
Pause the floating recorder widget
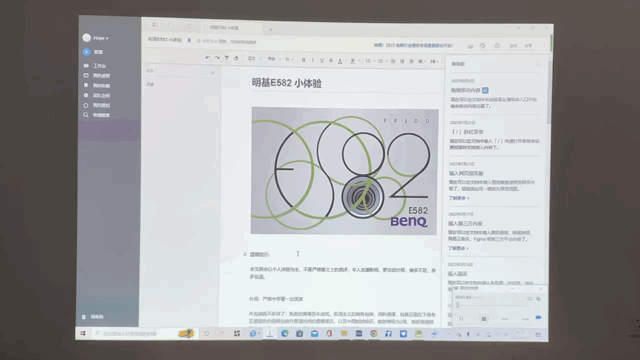click(461, 318)
